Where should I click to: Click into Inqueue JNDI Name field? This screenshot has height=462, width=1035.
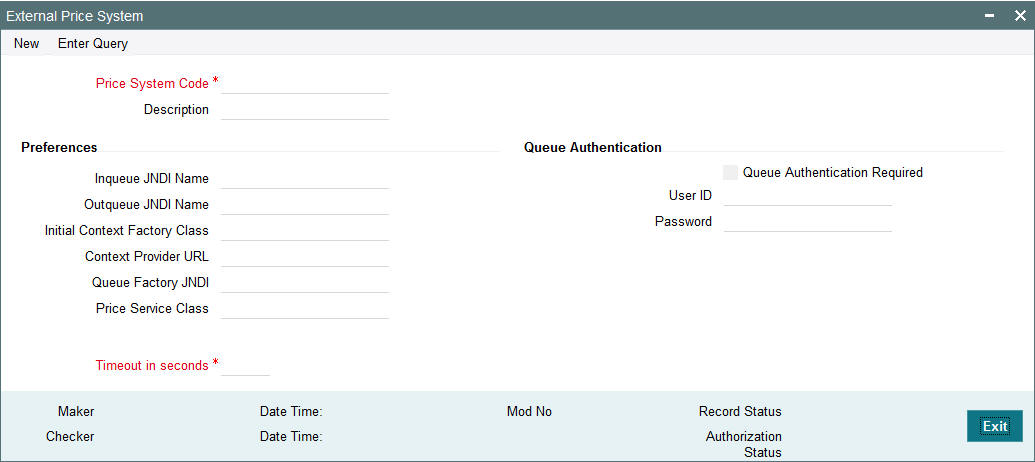[x=305, y=179]
